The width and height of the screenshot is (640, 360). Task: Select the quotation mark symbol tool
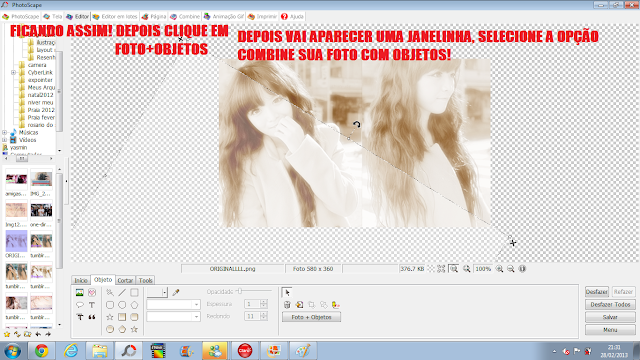(92, 317)
